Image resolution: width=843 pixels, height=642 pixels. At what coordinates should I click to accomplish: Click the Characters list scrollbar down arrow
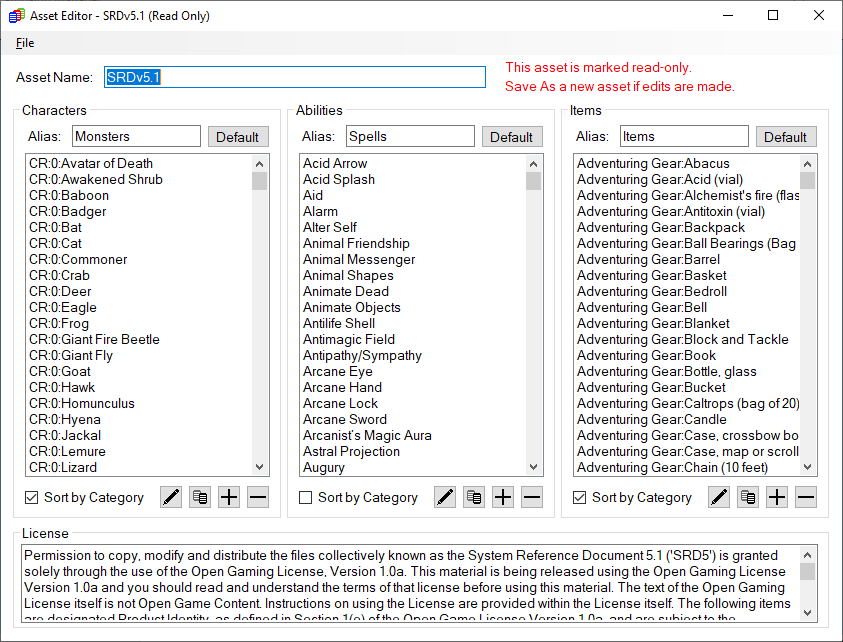coord(260,467)
